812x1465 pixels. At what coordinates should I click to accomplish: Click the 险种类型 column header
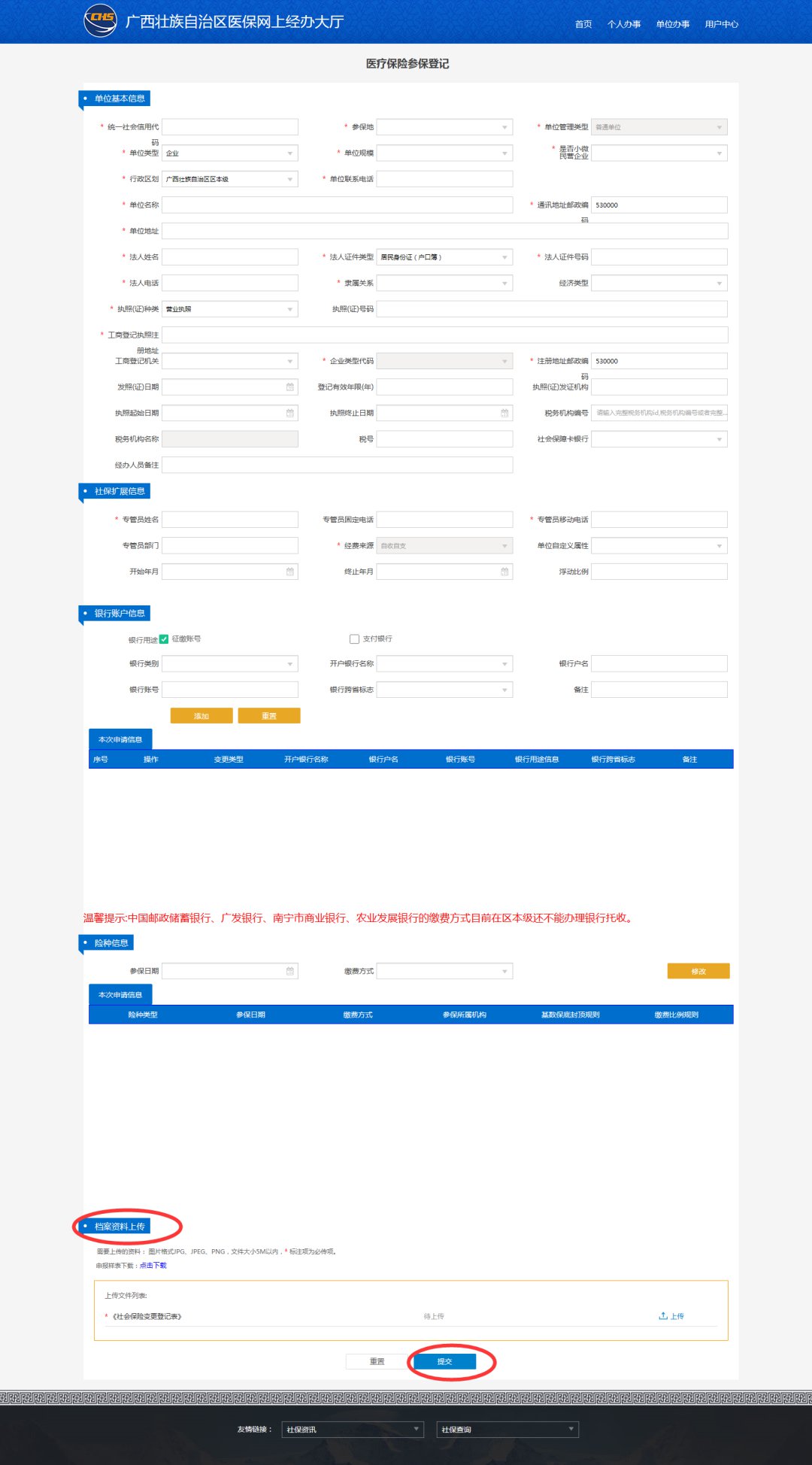(143, 1015)
